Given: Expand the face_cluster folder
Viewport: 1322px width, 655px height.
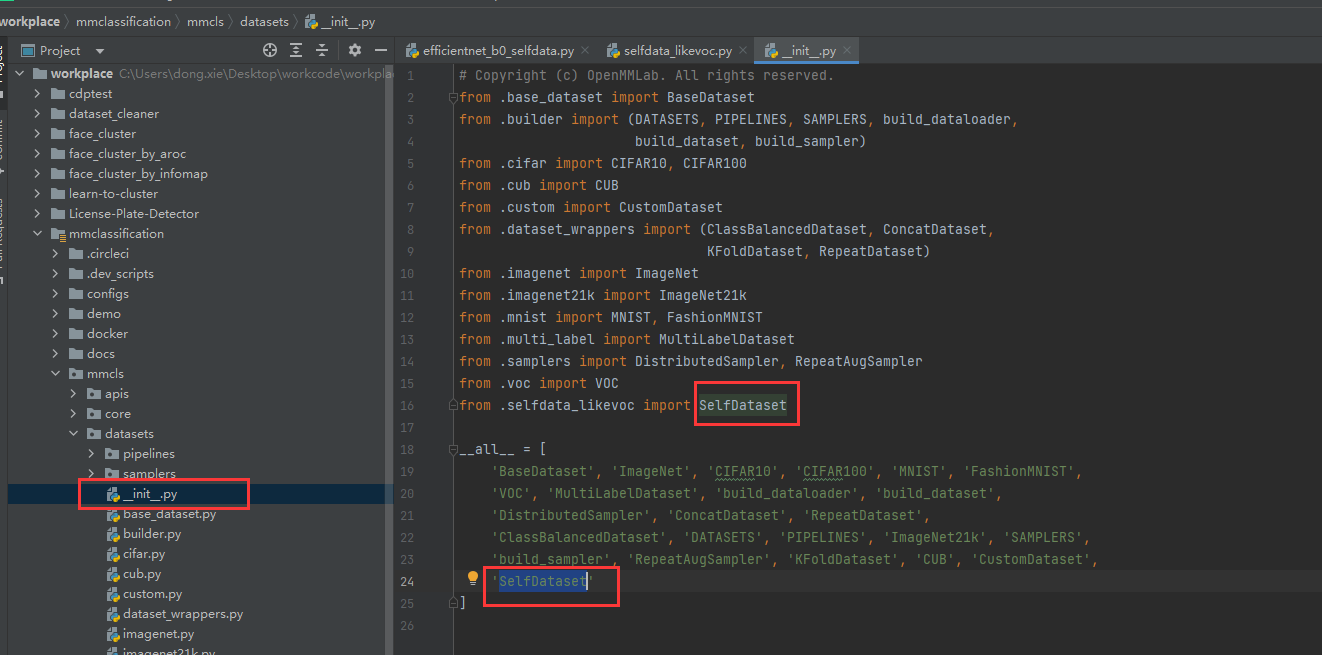Looking at the screenshot, I should point(38,134).
